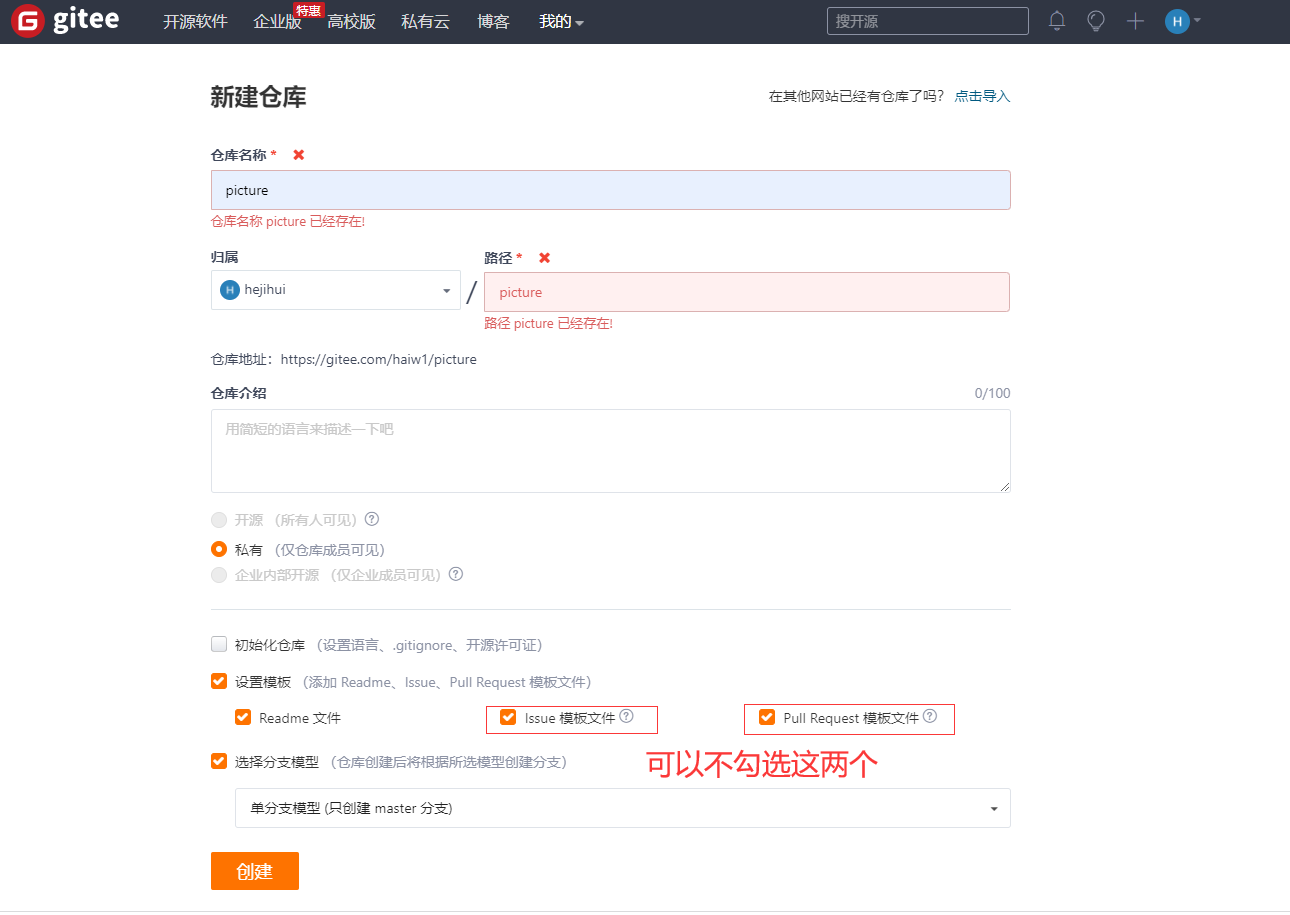The width and height of the screenshot is (1290, 915).
Task: Click the 仓库介绍 description text area
Action: (610, 450)
